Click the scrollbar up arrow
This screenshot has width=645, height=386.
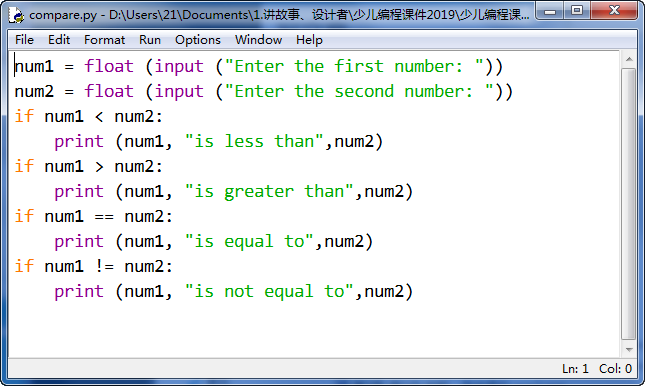pyautogui.click(x=629, y=59)
